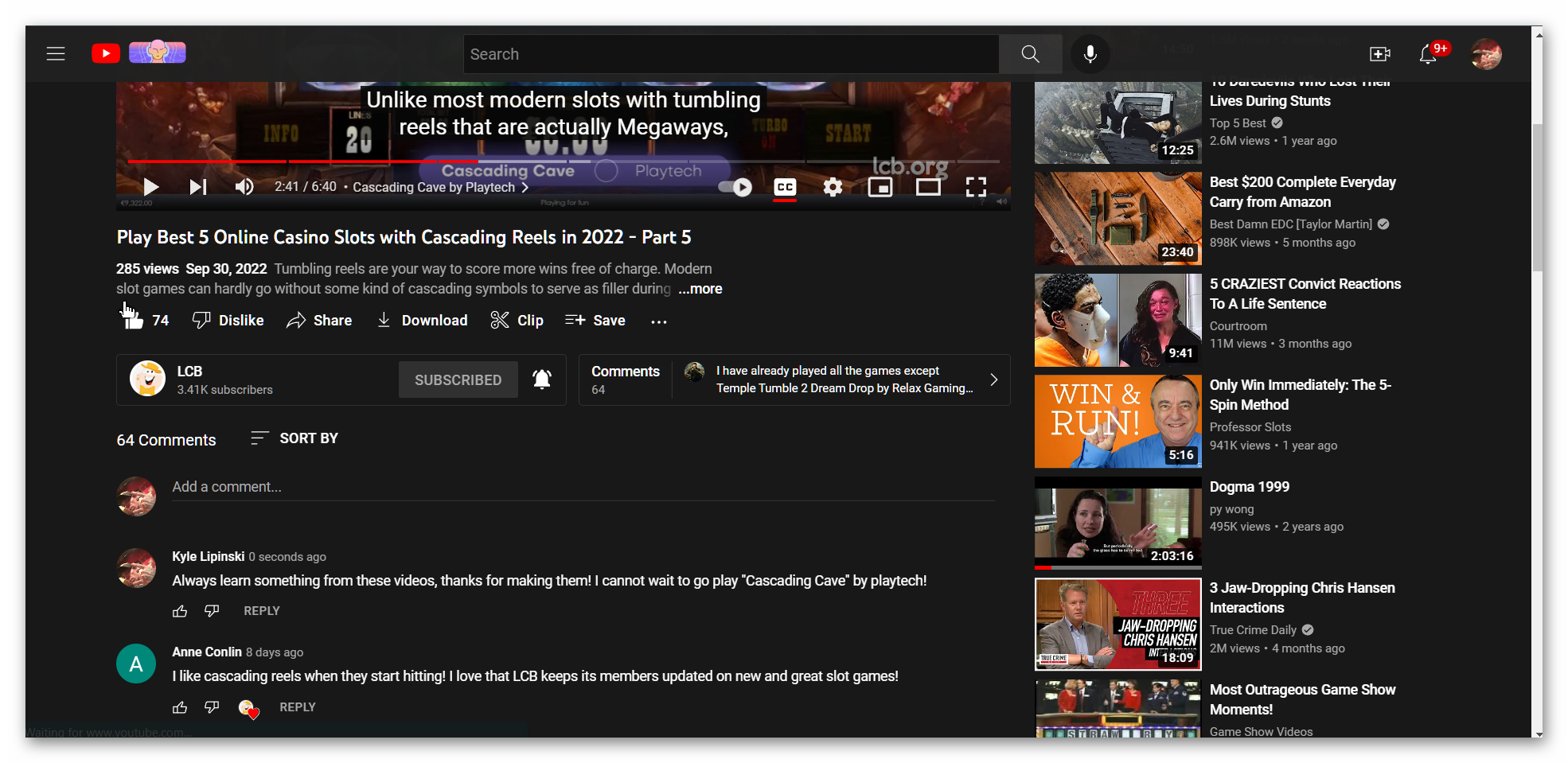This screenshot has width=1568, height=763.
Task: Enter full screen mode
Action: (x=976, y=187)
